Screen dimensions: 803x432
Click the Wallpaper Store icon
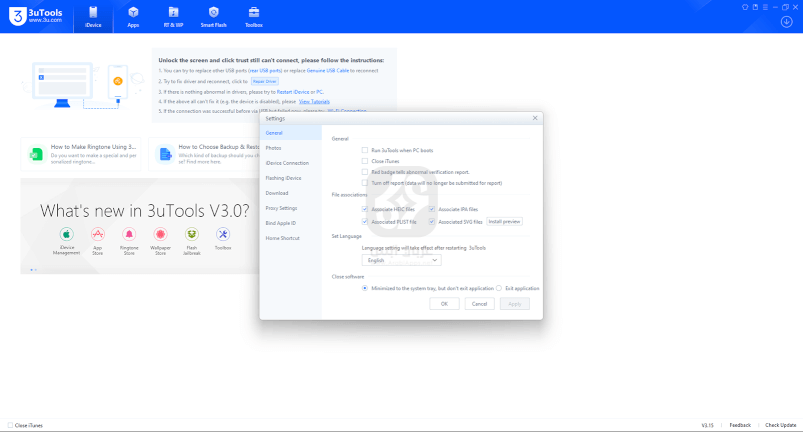click(160, 234)
